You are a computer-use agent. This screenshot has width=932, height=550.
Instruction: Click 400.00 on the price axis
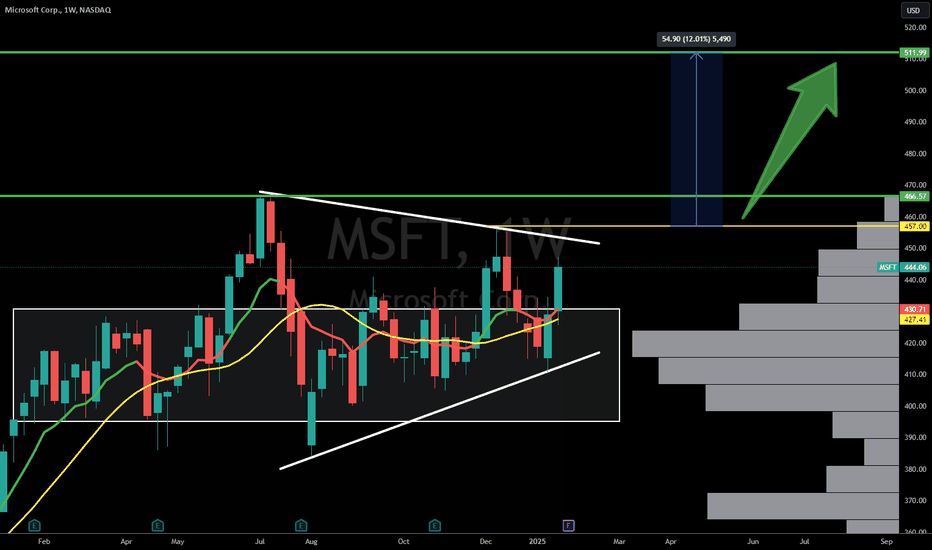click(915, 406)
